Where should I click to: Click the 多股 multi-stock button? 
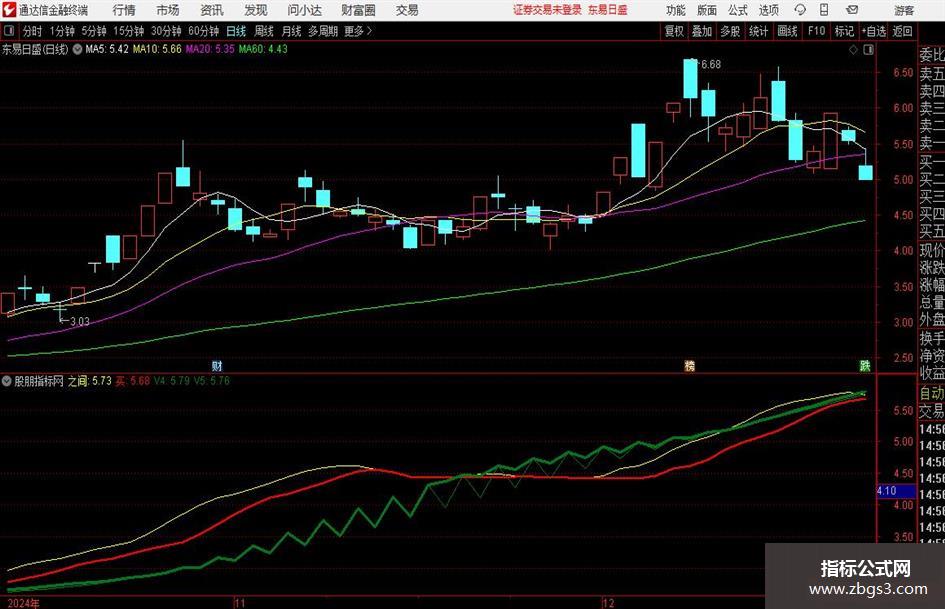point(730,31)
